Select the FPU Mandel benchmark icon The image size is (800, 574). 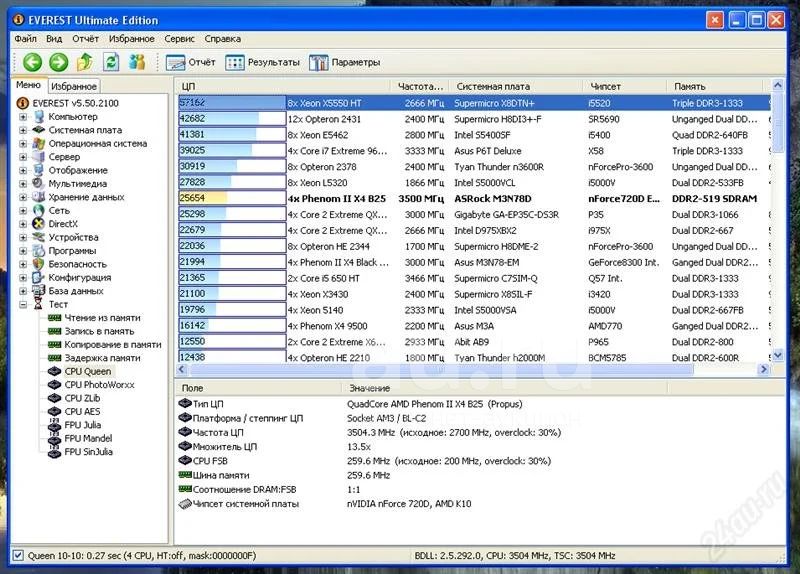55,438
